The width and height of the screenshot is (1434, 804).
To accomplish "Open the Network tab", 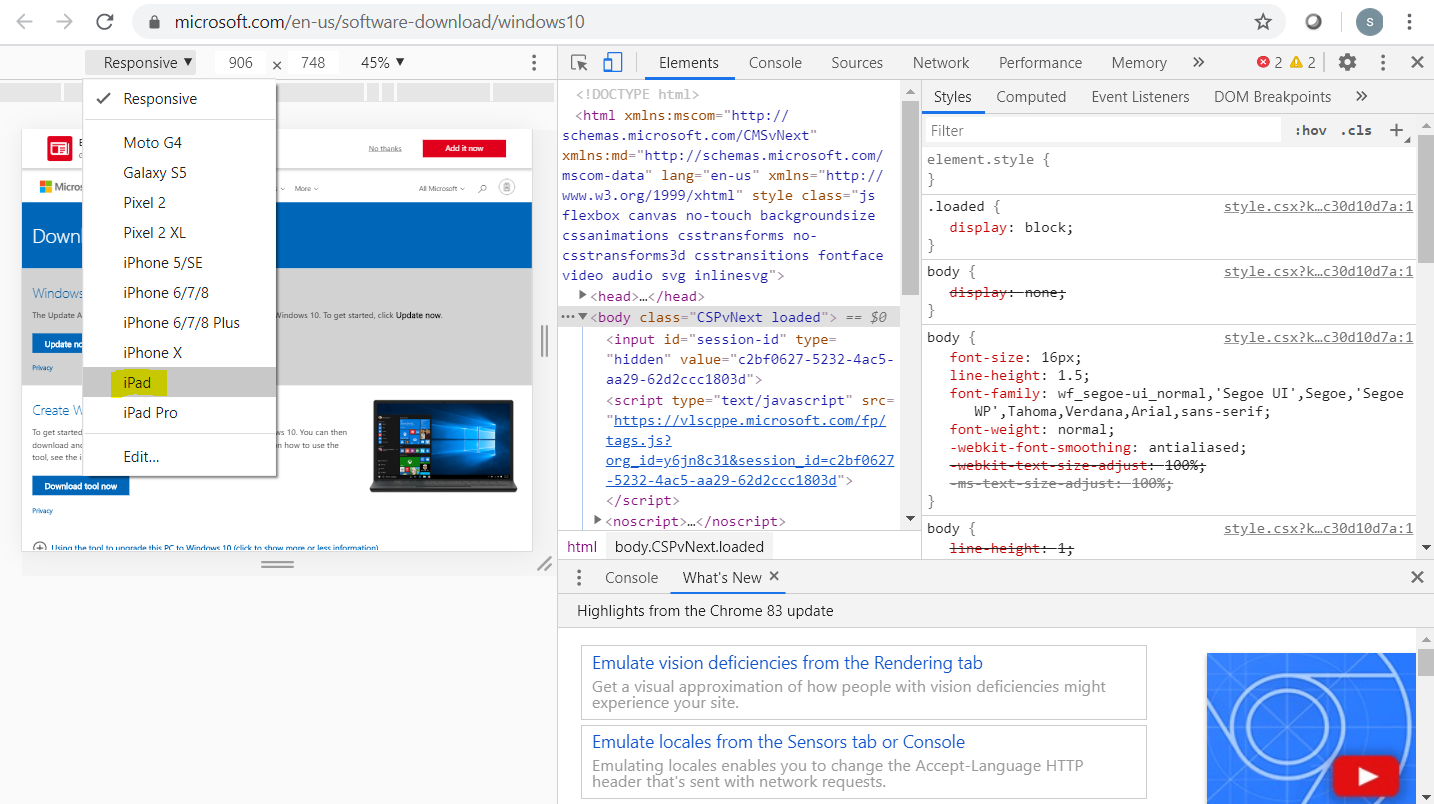I will coord(941,62).
